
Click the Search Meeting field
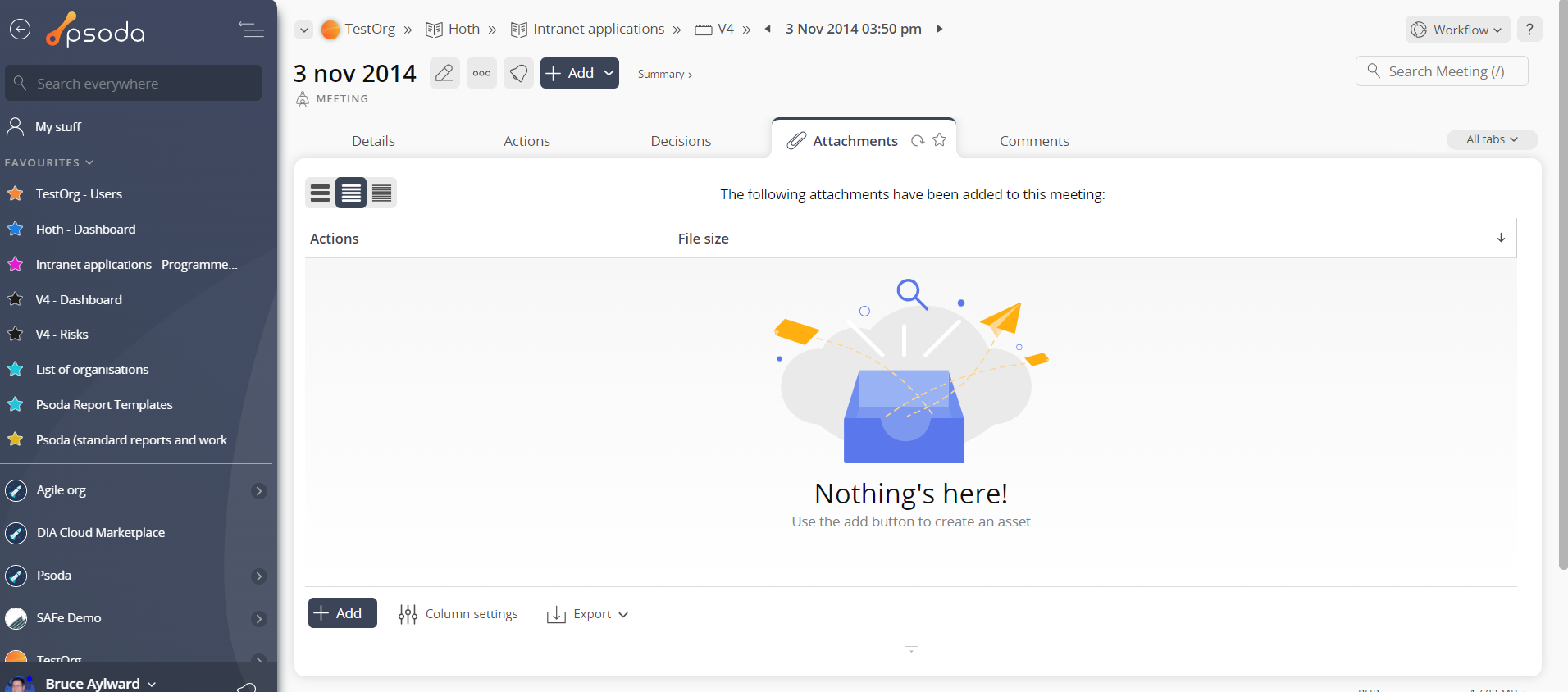coord(1442,71)
